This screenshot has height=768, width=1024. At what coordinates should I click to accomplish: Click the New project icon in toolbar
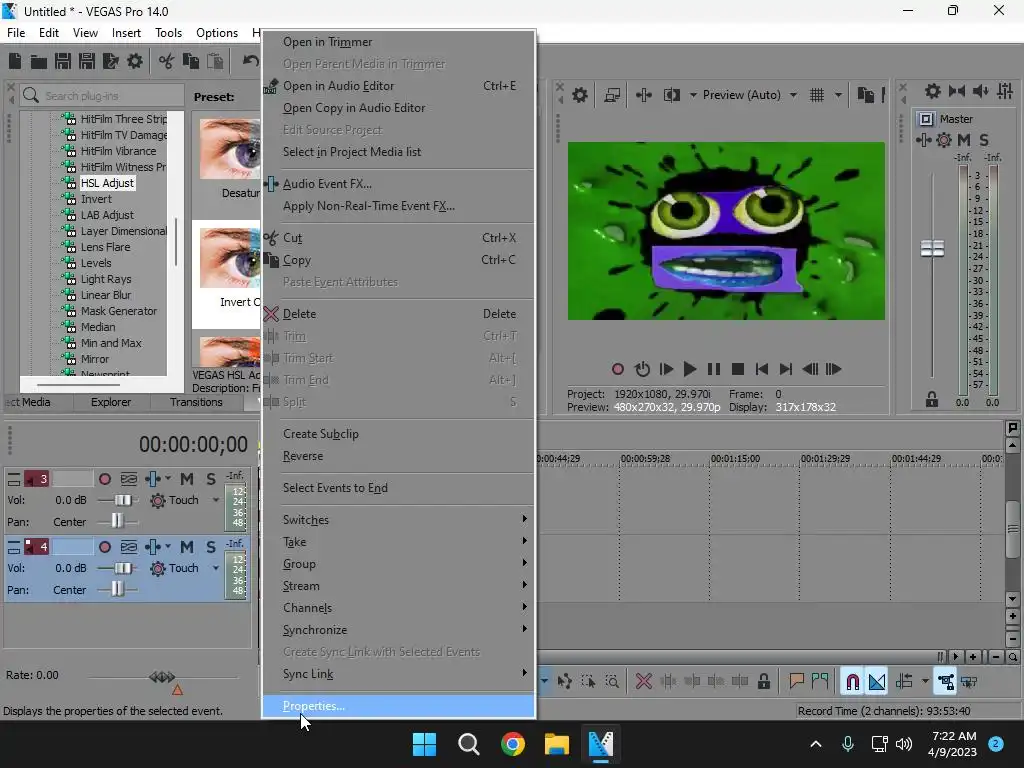[x=15, y=61]
